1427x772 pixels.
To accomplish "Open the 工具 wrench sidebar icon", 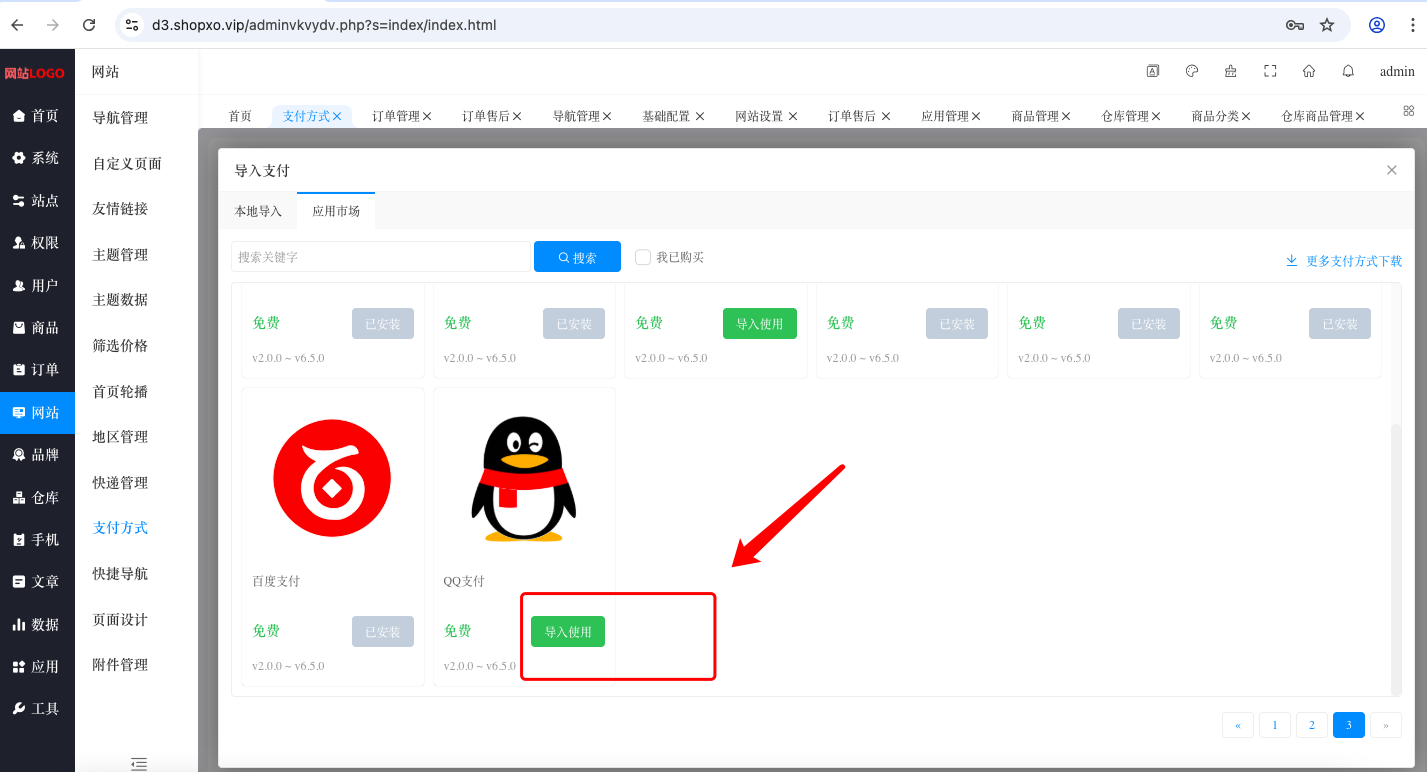I will (x=19, y=709).
